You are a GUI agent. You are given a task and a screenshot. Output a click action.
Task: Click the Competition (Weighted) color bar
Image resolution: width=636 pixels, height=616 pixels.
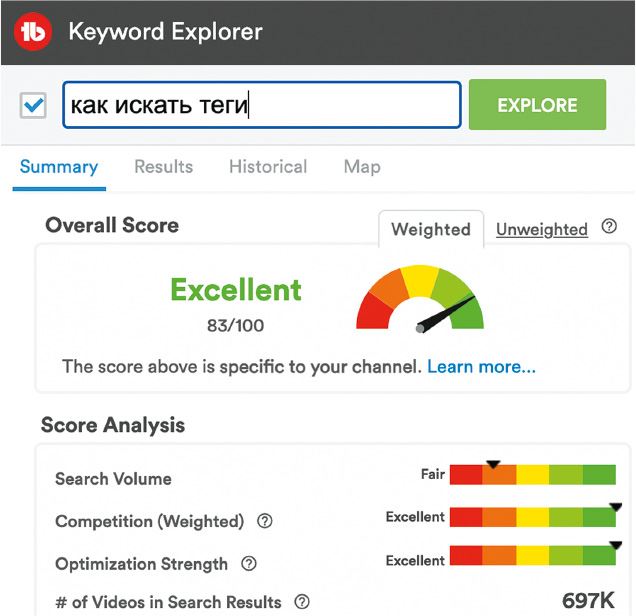tap(532, 517)
